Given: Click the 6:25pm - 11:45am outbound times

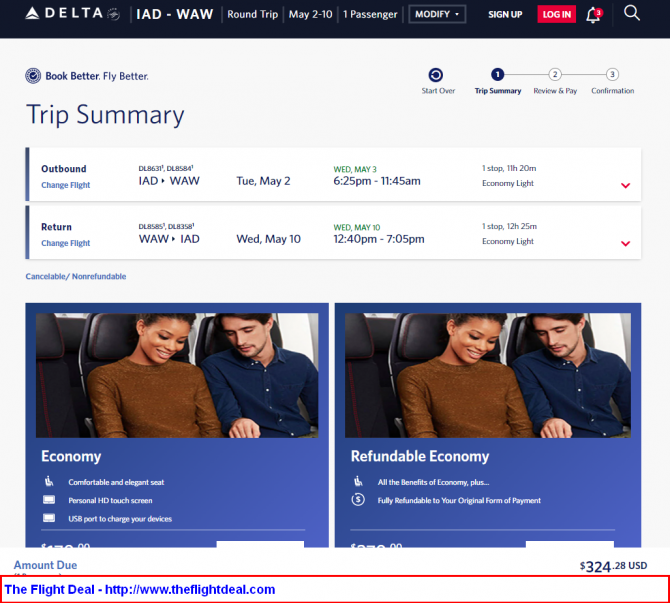Looking at the screenshot, I should pos(377,181).
